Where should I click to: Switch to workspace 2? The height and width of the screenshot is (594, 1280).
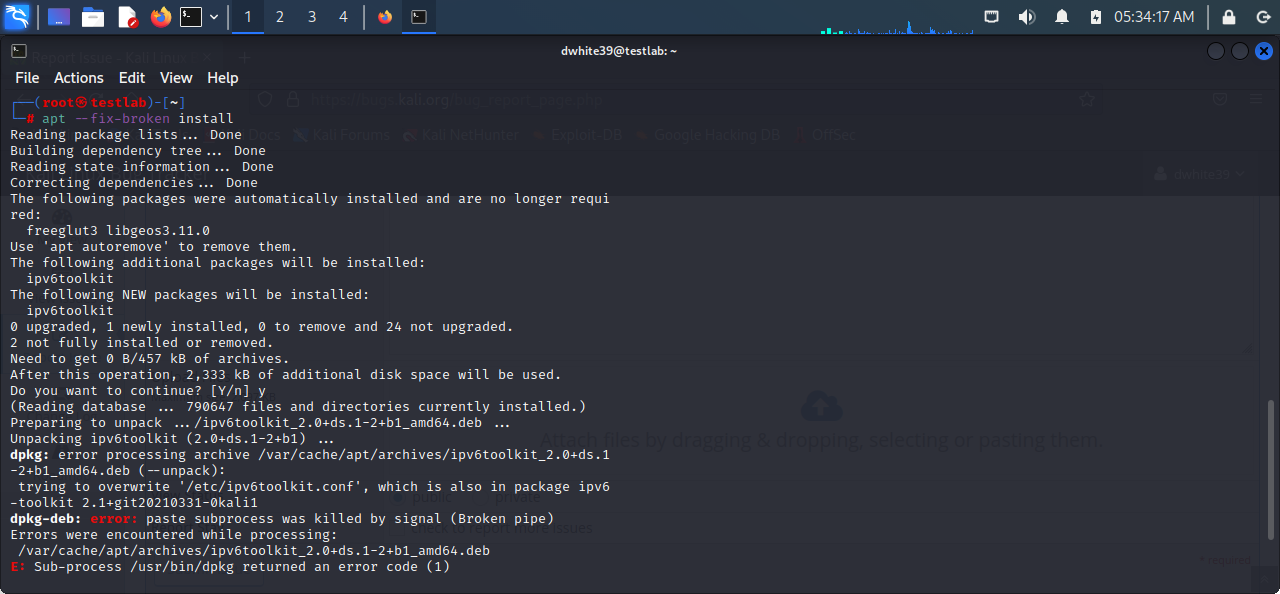[280, 17]
